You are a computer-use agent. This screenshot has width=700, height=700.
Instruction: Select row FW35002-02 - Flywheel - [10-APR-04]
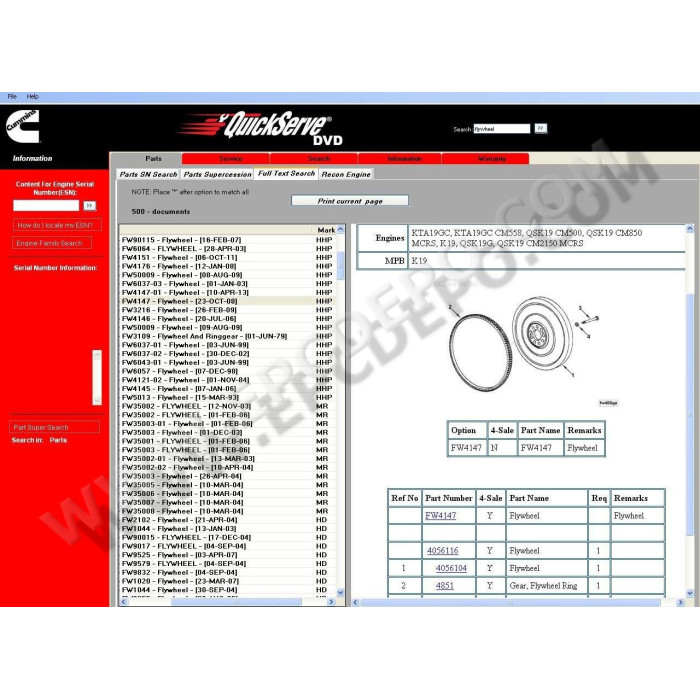(228, 467)
